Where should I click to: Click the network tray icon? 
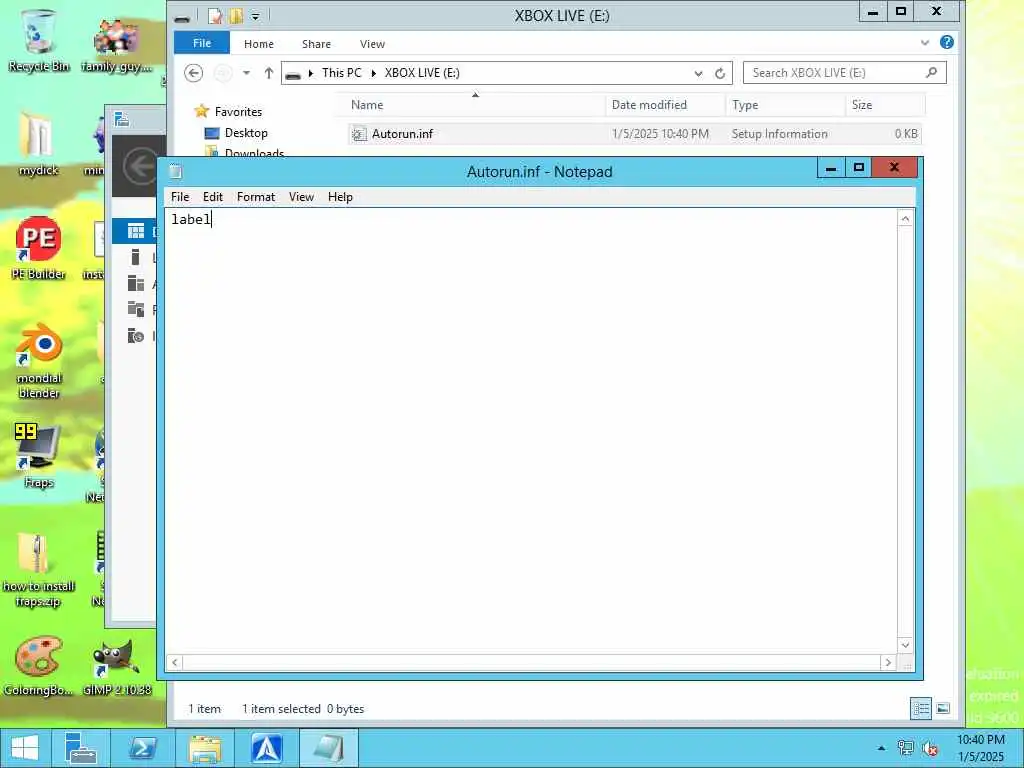[x=905, y=748]
